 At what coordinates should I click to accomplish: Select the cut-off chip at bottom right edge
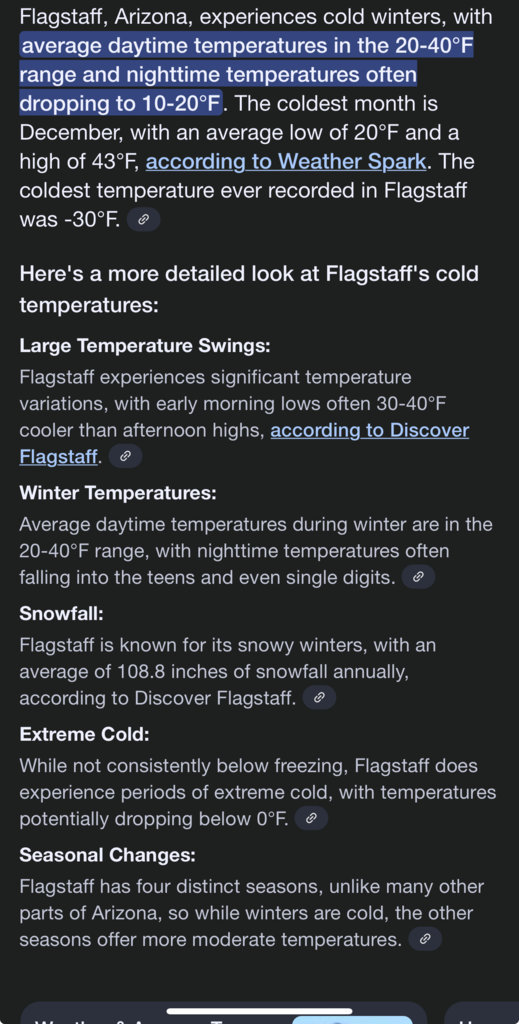point(482,1013)
